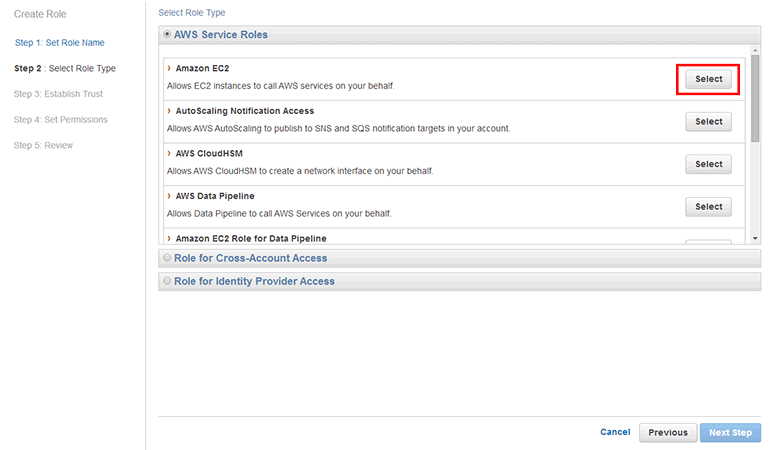Screen dimensions: 770x450
Task: Click the scrollbar down arrow in roles list
Action: click(755, 238)
